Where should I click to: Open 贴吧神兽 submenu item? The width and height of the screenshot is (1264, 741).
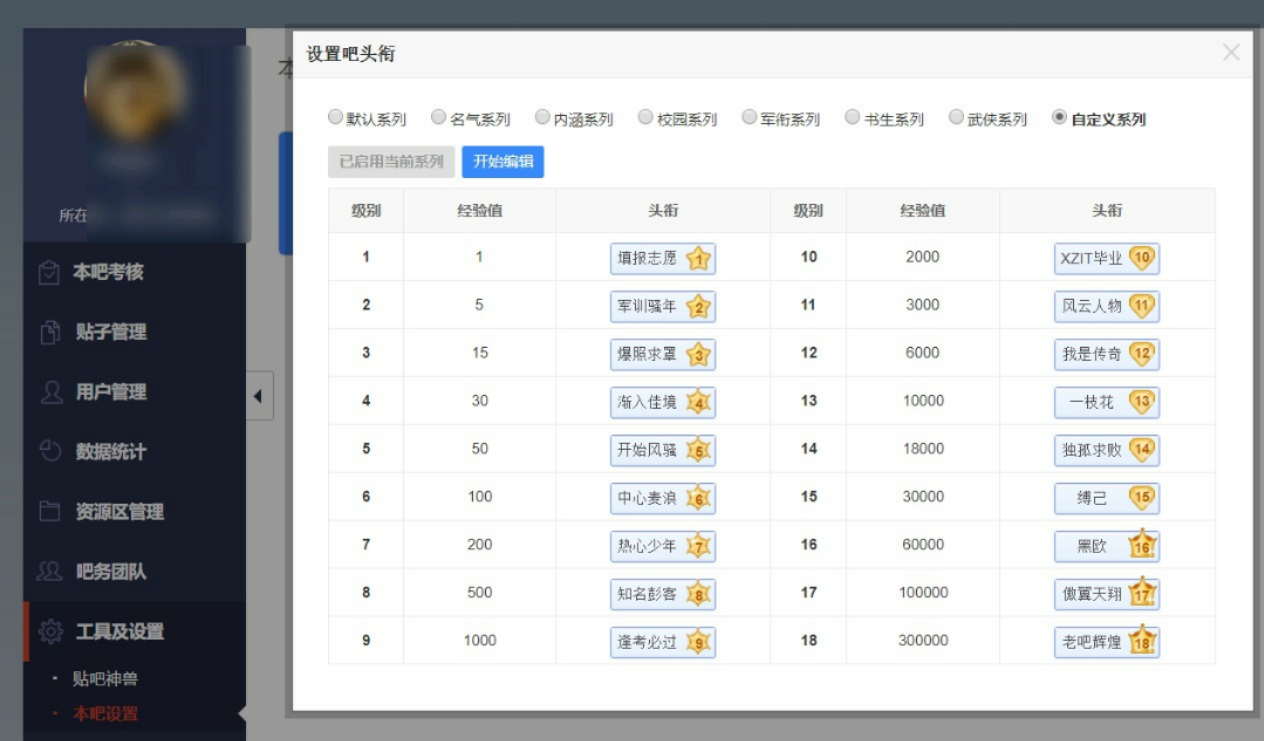[x=105, y=680]
